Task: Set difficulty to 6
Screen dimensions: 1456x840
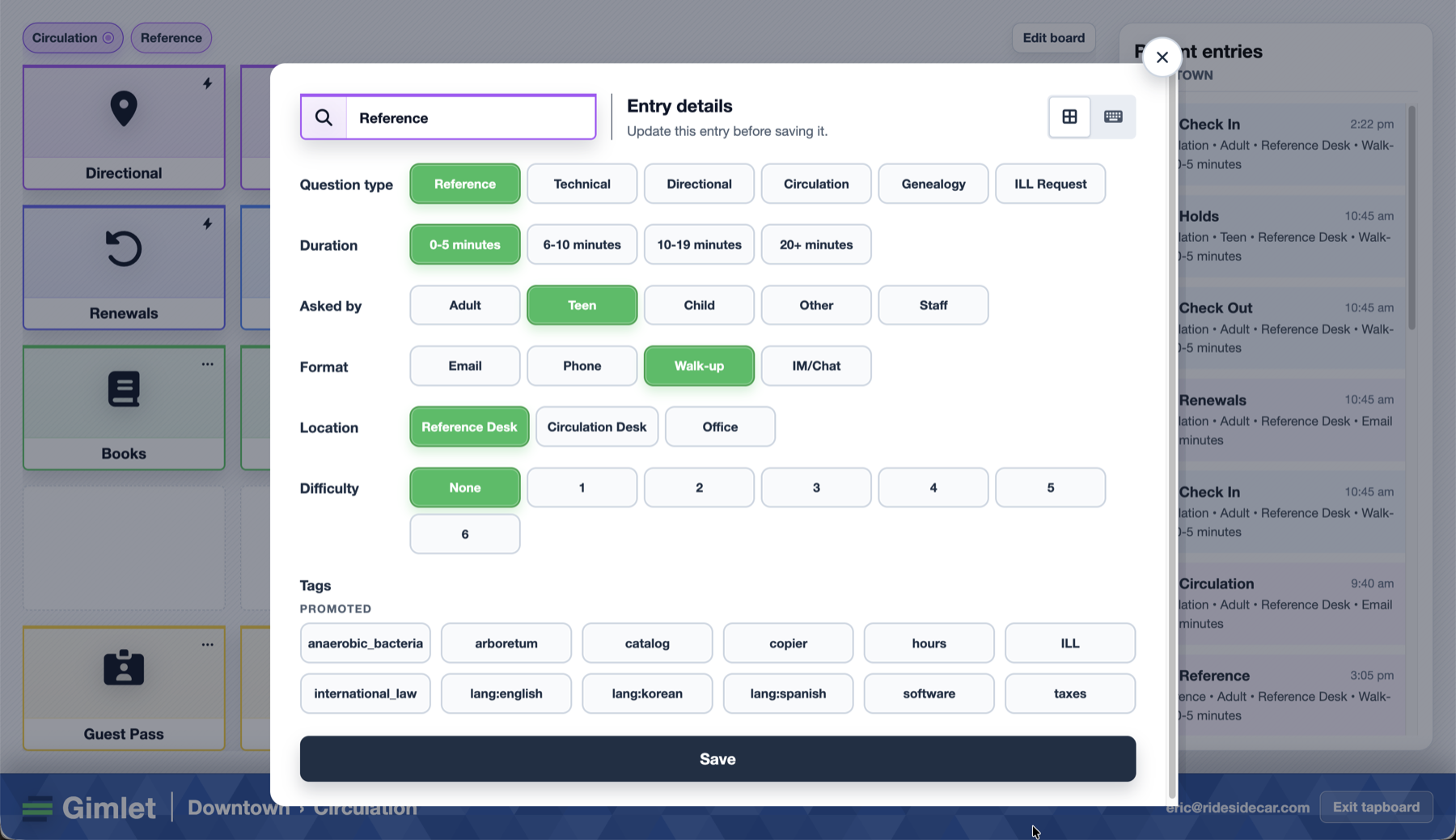Action: (465, 534)
